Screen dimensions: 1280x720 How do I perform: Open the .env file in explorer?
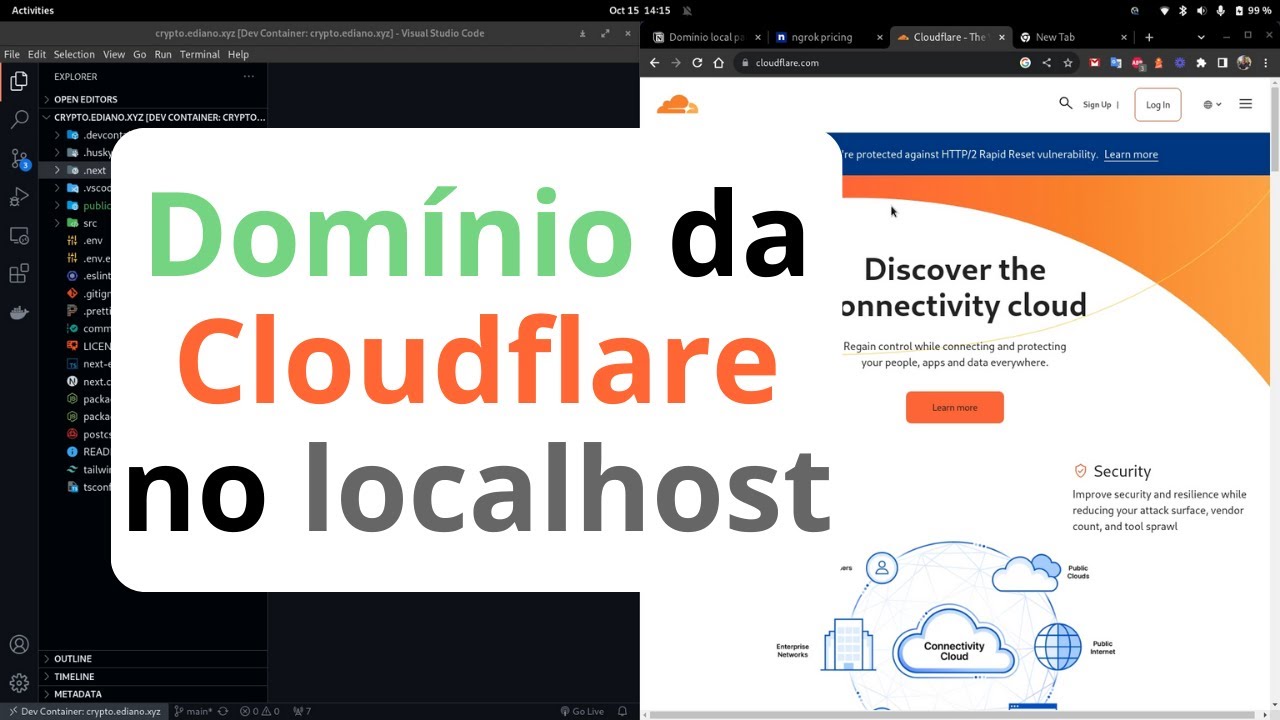(x=83, y=241)
